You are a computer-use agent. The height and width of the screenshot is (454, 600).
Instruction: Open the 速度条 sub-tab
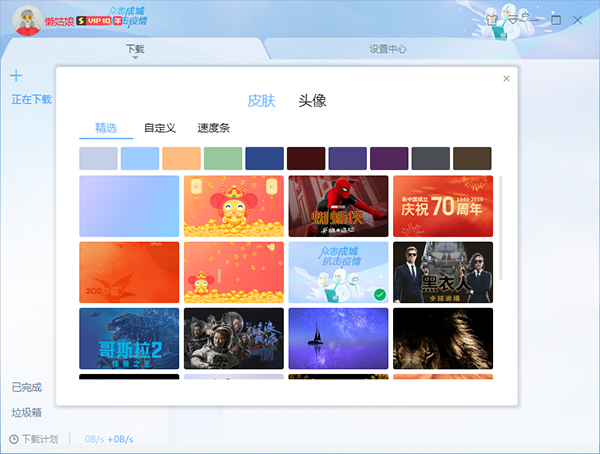coord(214,128)
